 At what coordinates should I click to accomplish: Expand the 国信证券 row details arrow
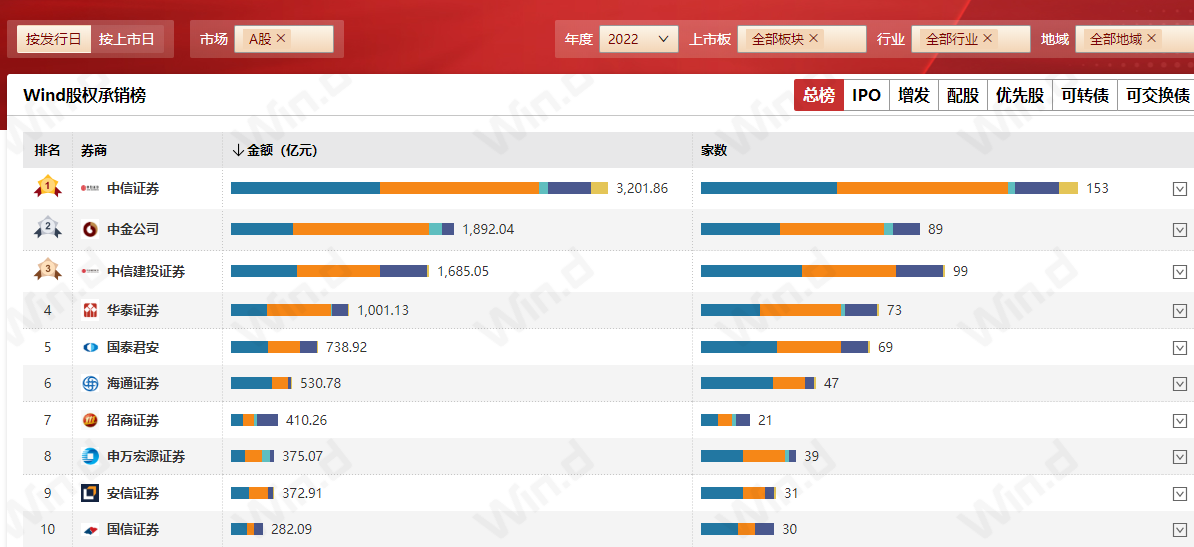tap(1180, 529)
